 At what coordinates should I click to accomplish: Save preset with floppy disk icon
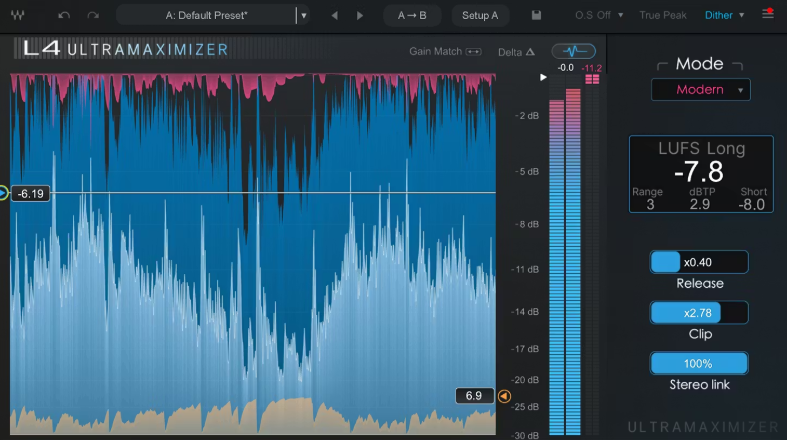click(536, 15)
